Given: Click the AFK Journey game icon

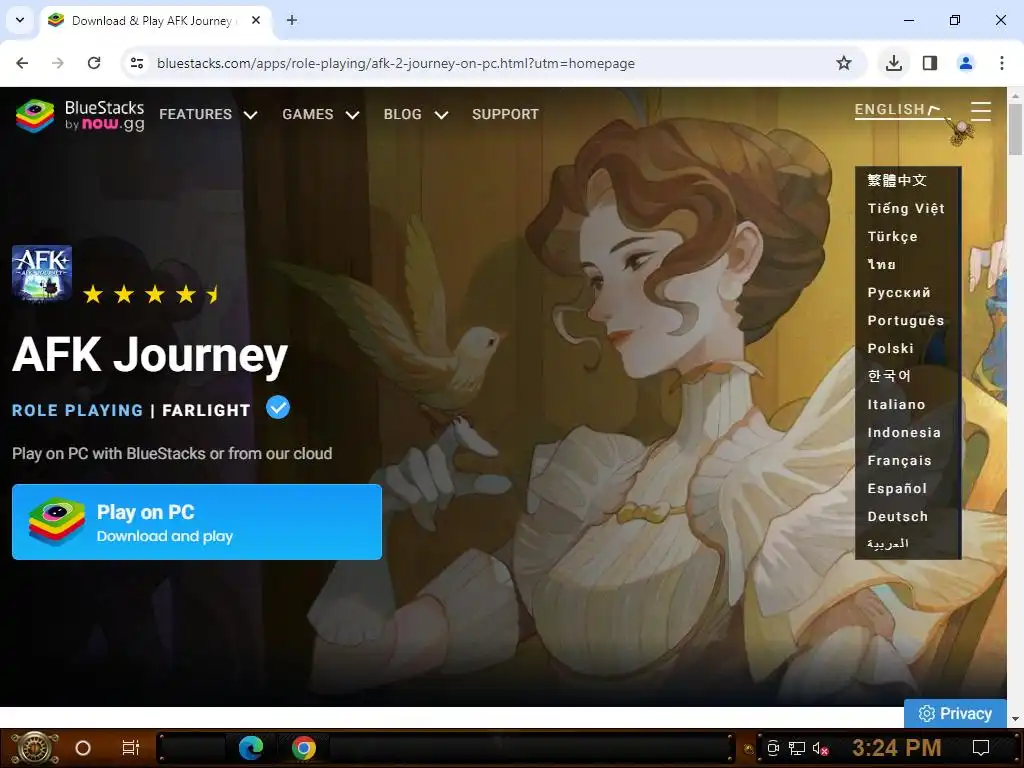Looking at the screenshot, I should click(x=42, y=273).
